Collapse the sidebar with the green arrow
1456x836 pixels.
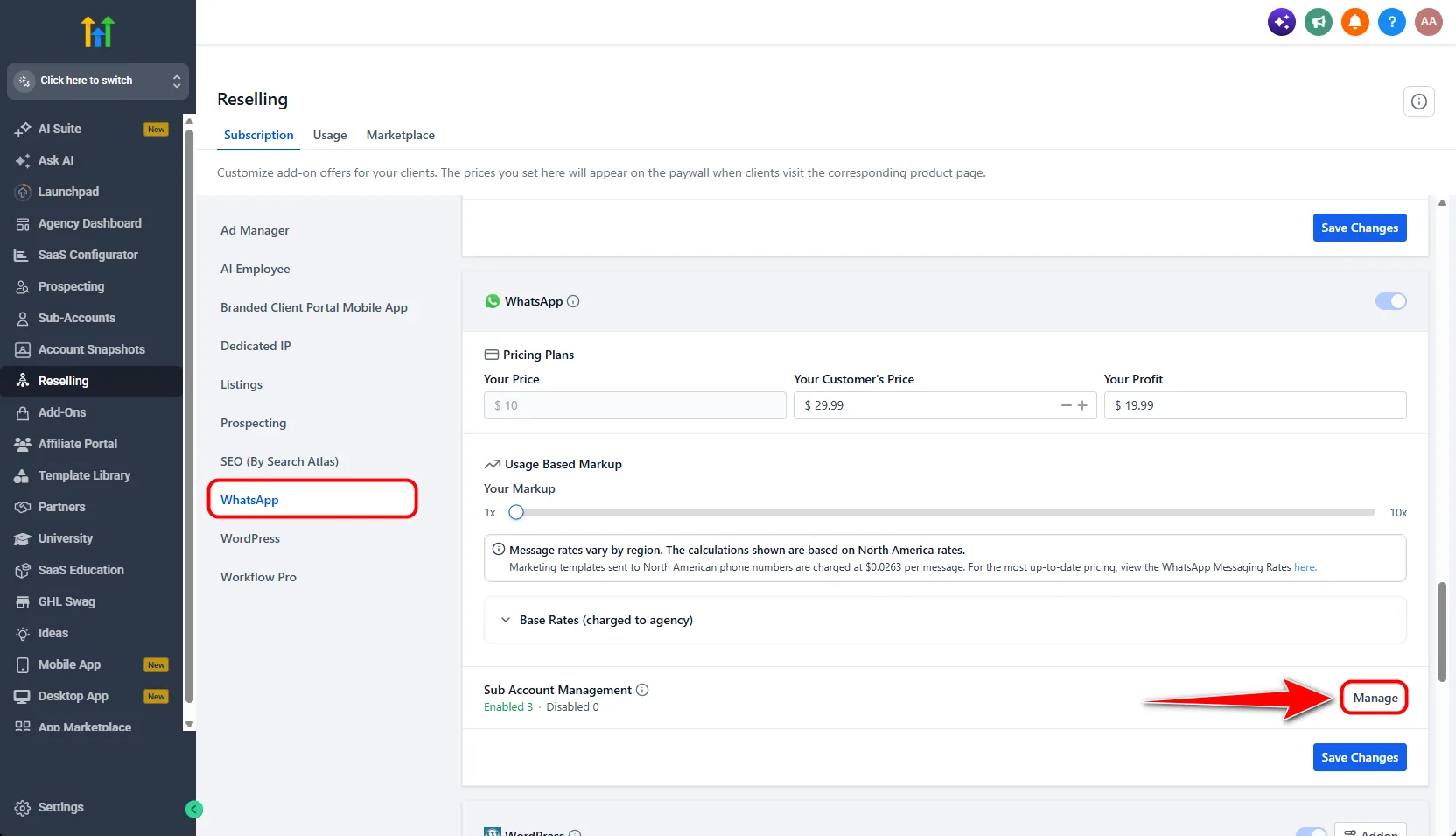tap(194, 810)
